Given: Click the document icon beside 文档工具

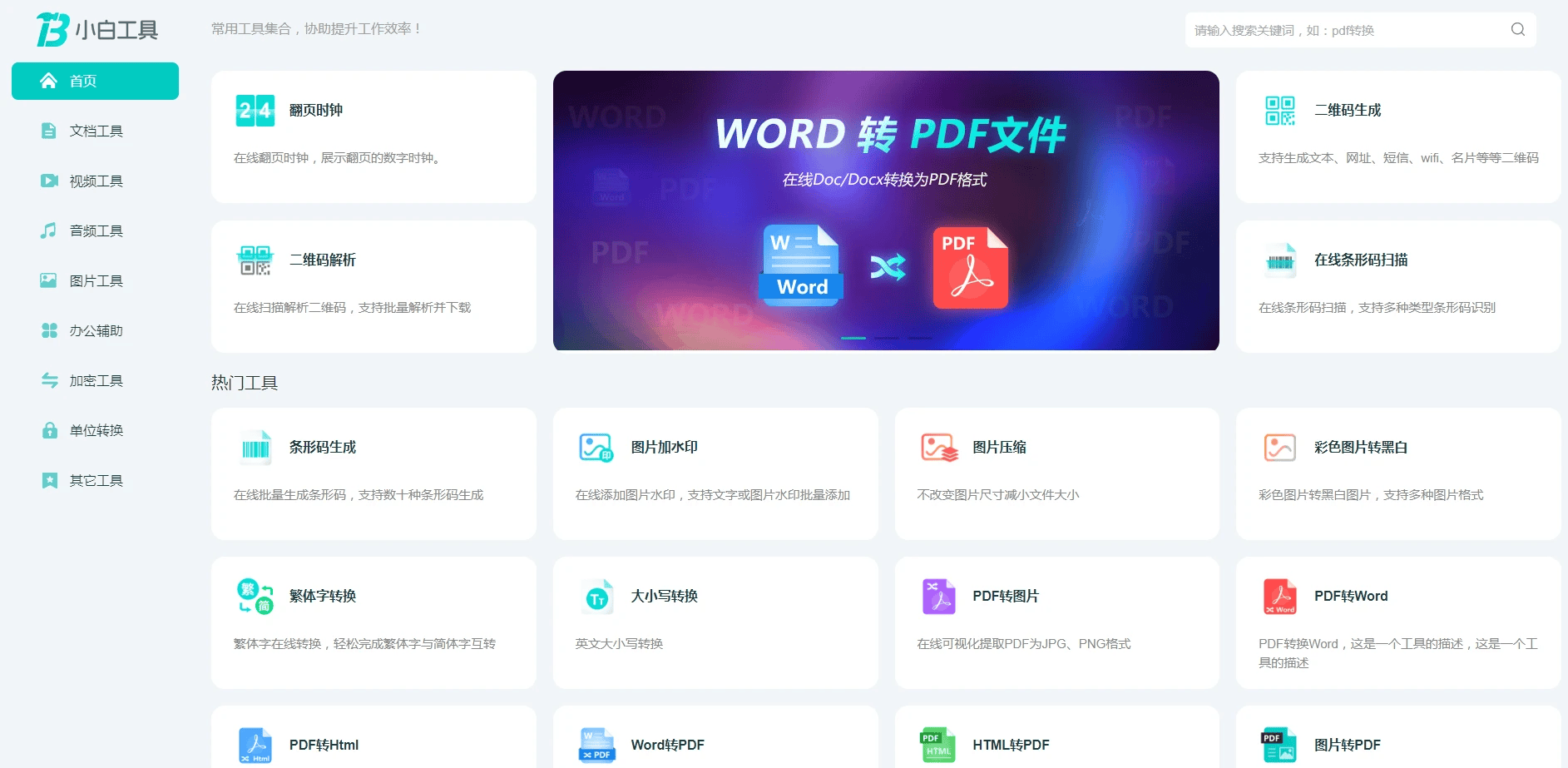Looking at the screenshot, I should click(49, 131).
